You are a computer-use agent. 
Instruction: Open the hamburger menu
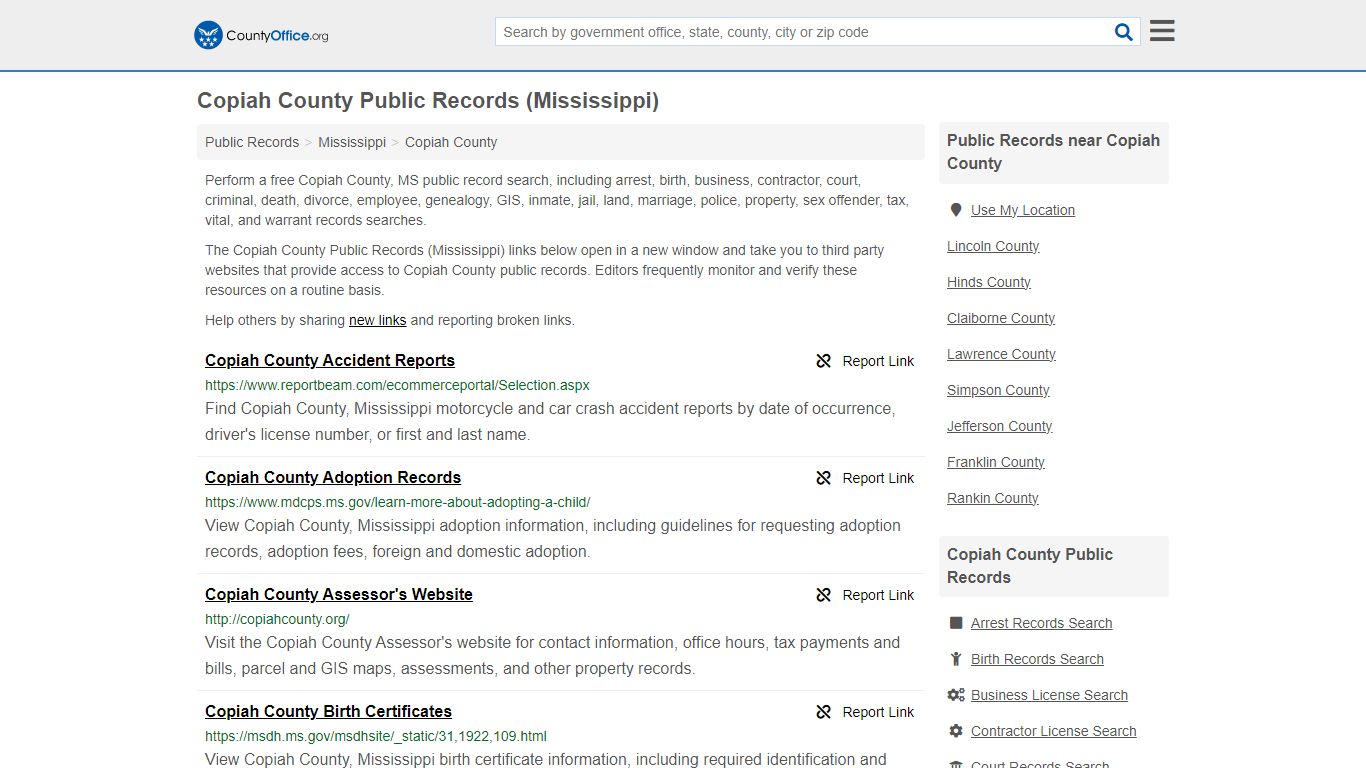1162,31
